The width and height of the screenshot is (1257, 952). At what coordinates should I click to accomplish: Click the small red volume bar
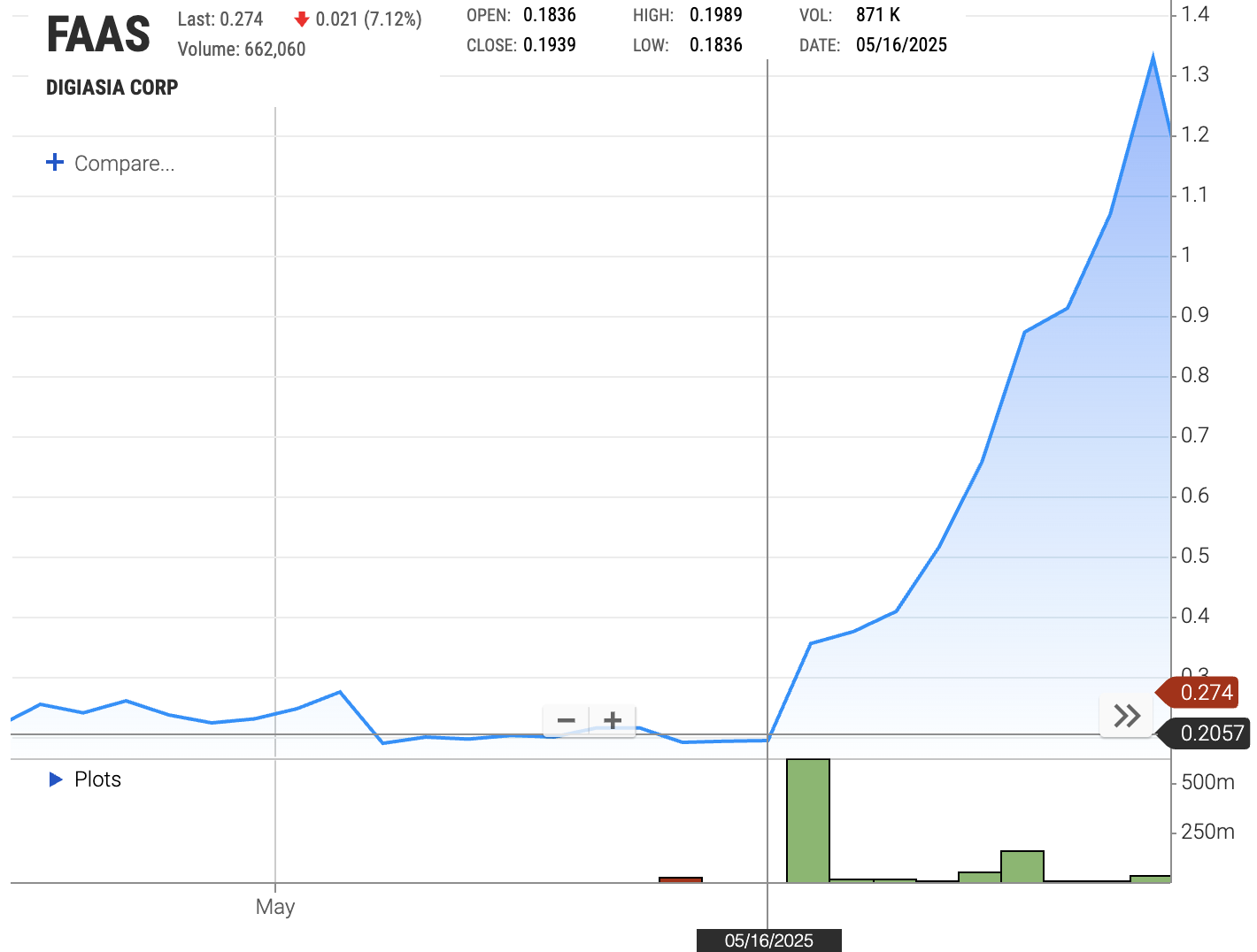click(681, 880)
